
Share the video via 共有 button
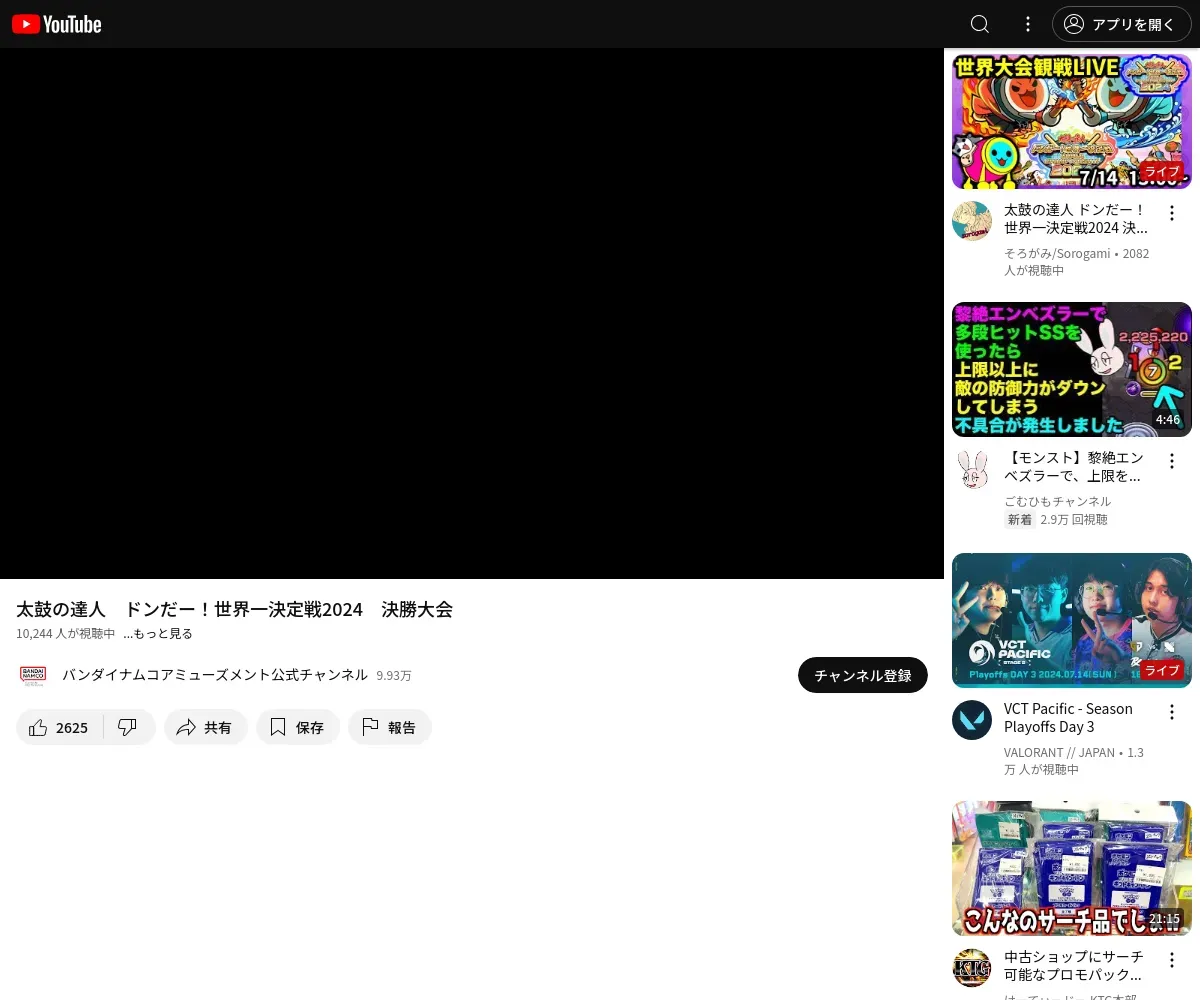coord(206,727)
